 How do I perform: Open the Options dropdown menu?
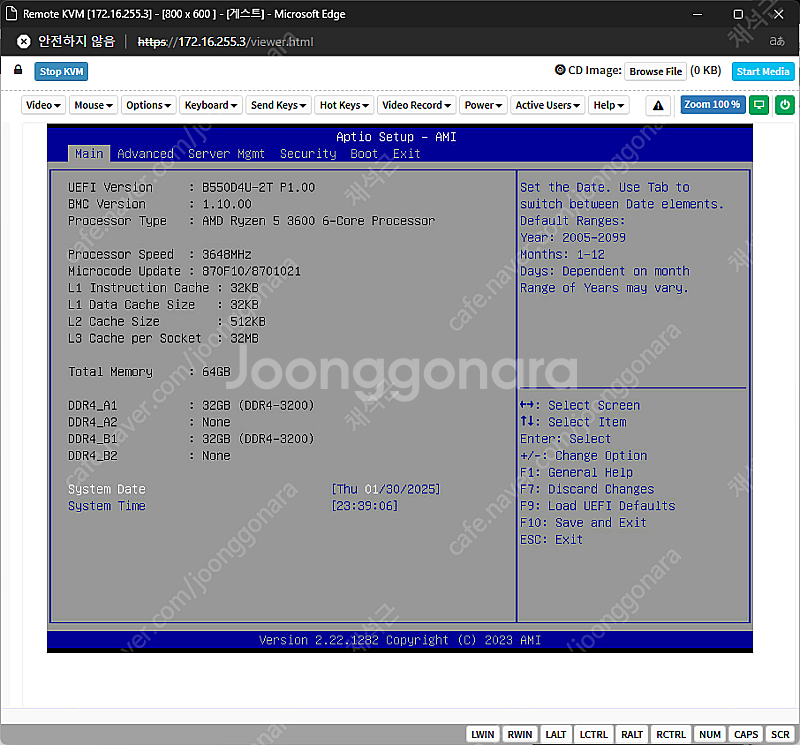(x=148, y=105)
